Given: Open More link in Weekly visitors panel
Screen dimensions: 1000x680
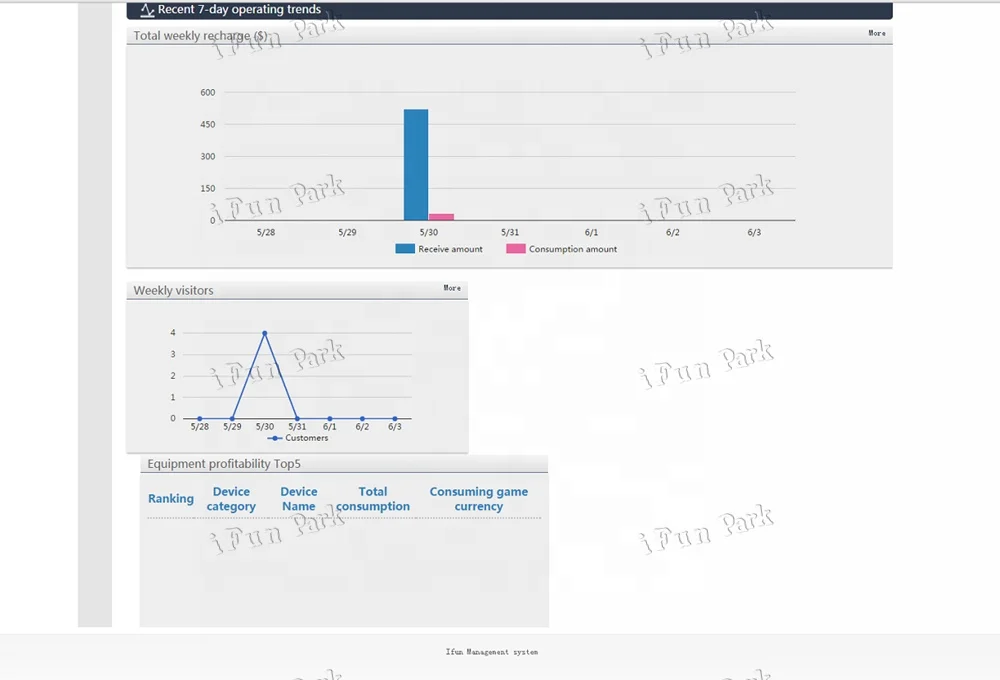Looking at the screenshot, I should (452, 288).
